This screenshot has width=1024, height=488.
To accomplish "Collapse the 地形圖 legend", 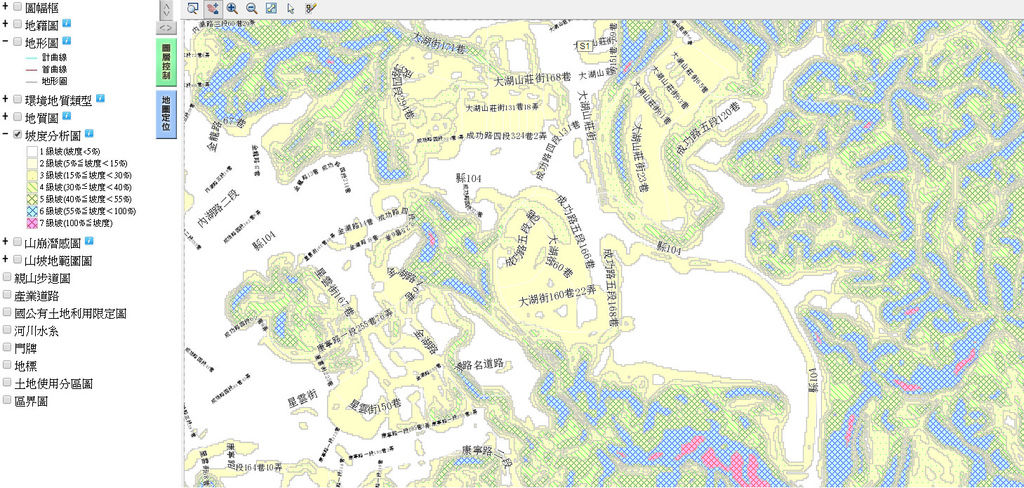I will 5,42.
